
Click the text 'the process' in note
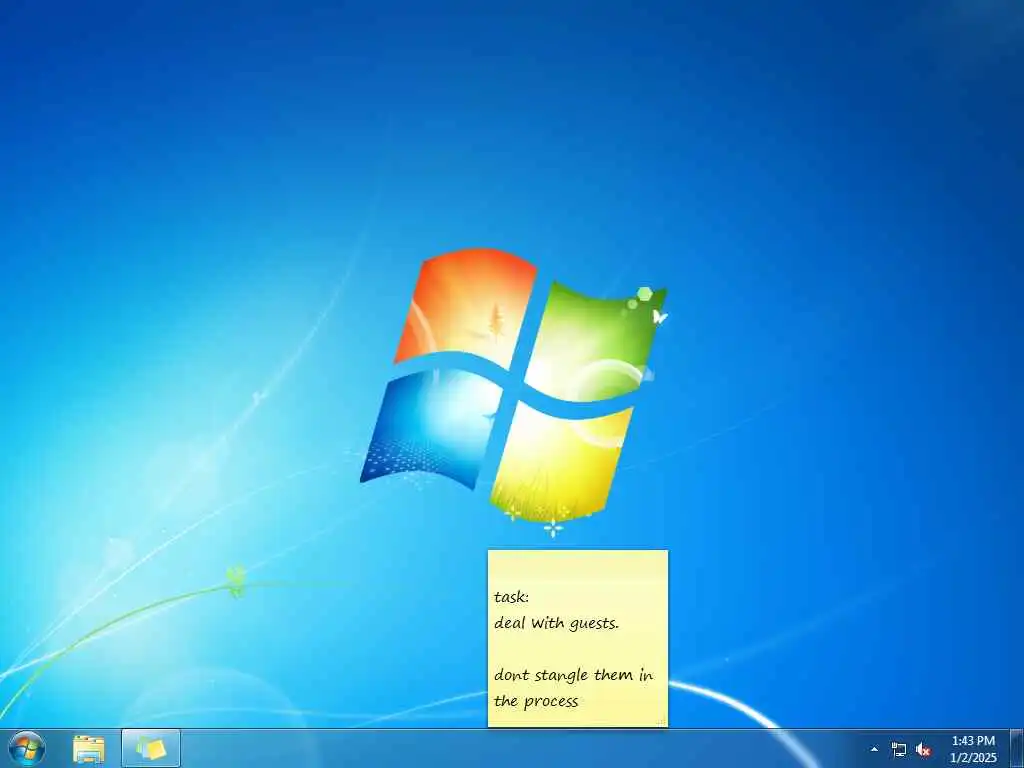(536, 701)
